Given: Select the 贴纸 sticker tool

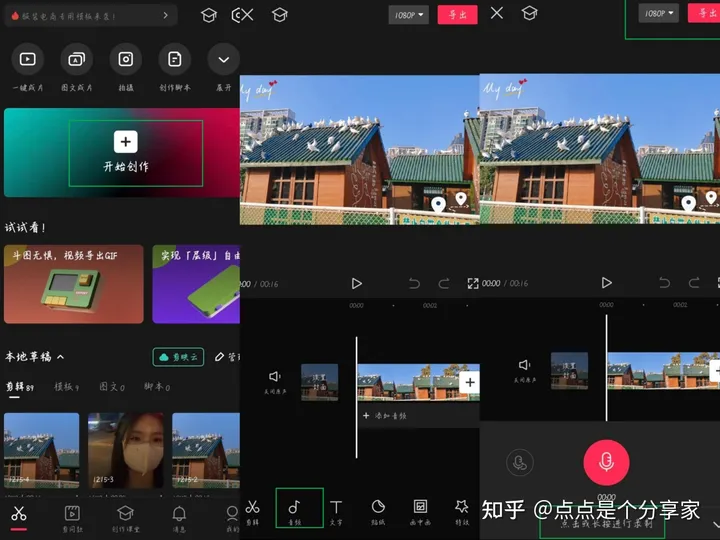Looking at the screenshot, I should pyautogui.click(x=378, y=512).
